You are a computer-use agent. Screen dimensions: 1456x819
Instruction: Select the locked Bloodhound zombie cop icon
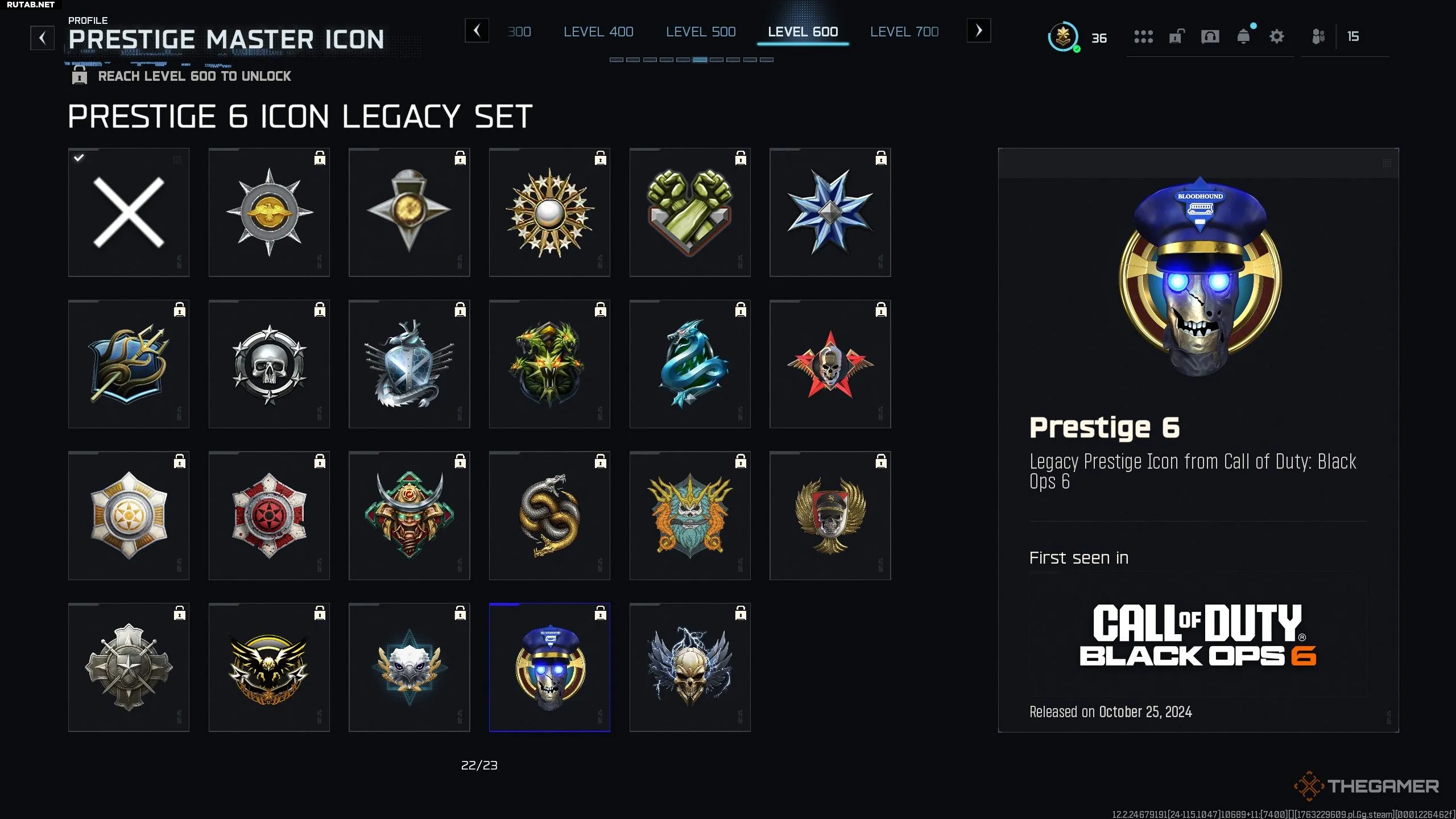tap(549, 668)
